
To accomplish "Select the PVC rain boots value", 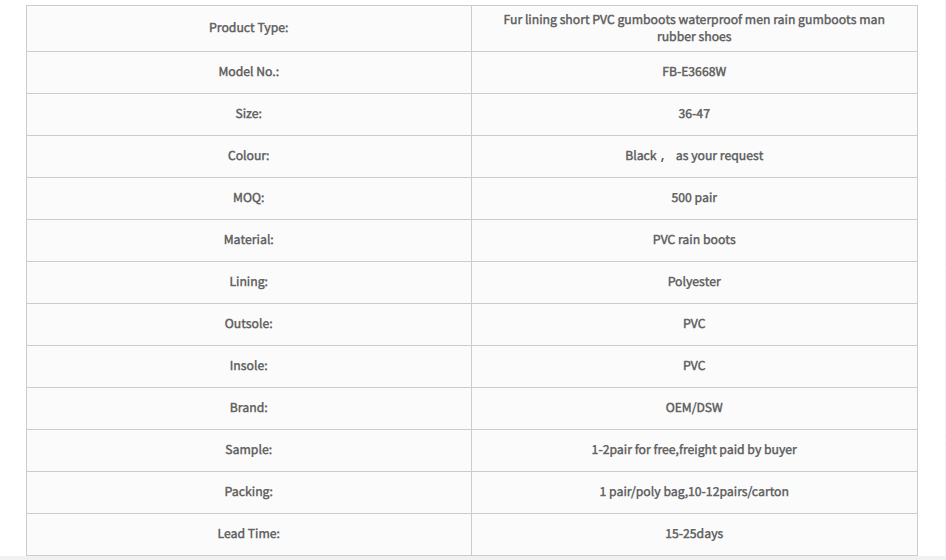I will tap(694, 240).
